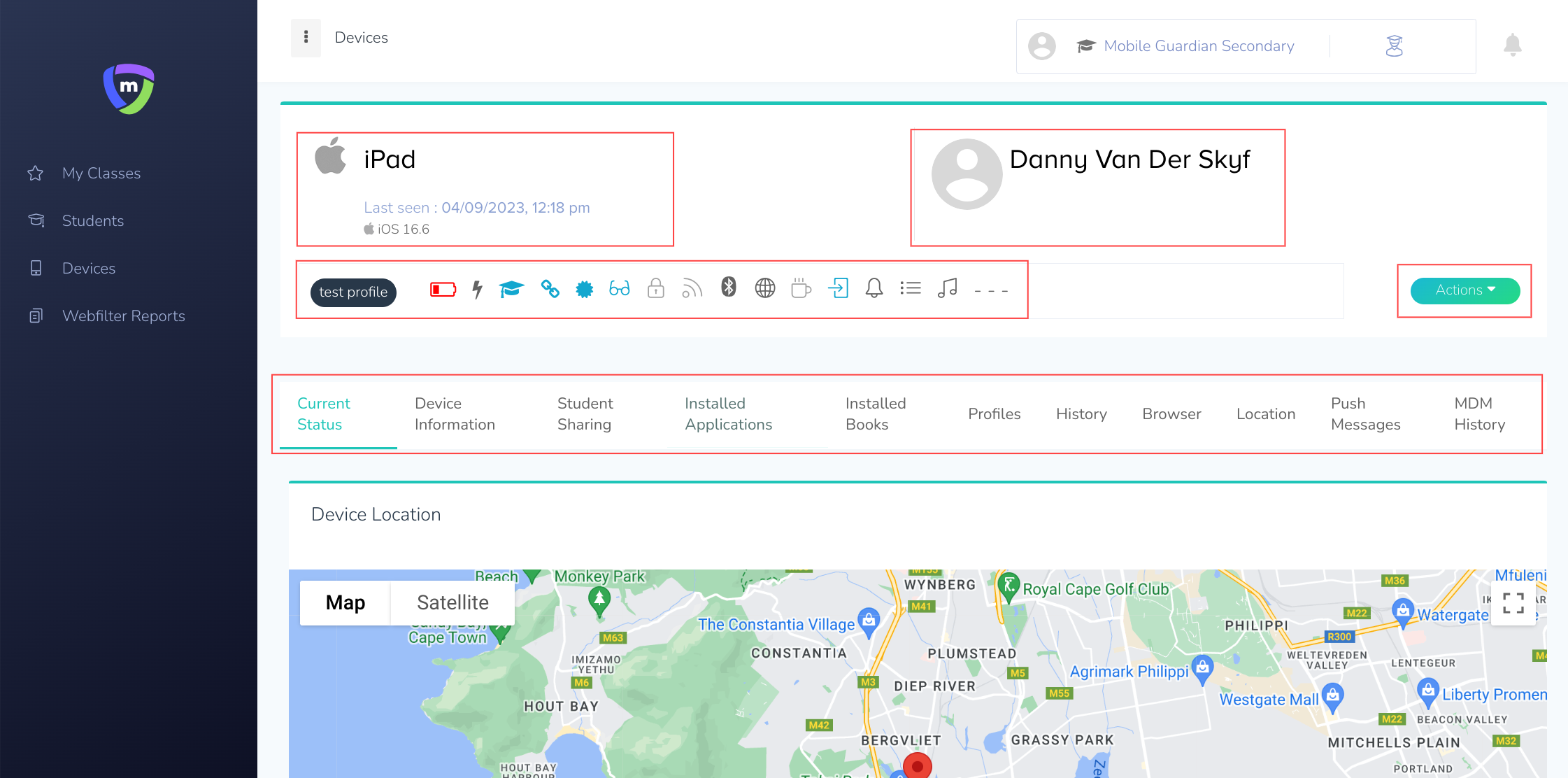This screenshot has height=778, width=1568.
Task: Click the Devices page title in header
Action: pos(362,38)
